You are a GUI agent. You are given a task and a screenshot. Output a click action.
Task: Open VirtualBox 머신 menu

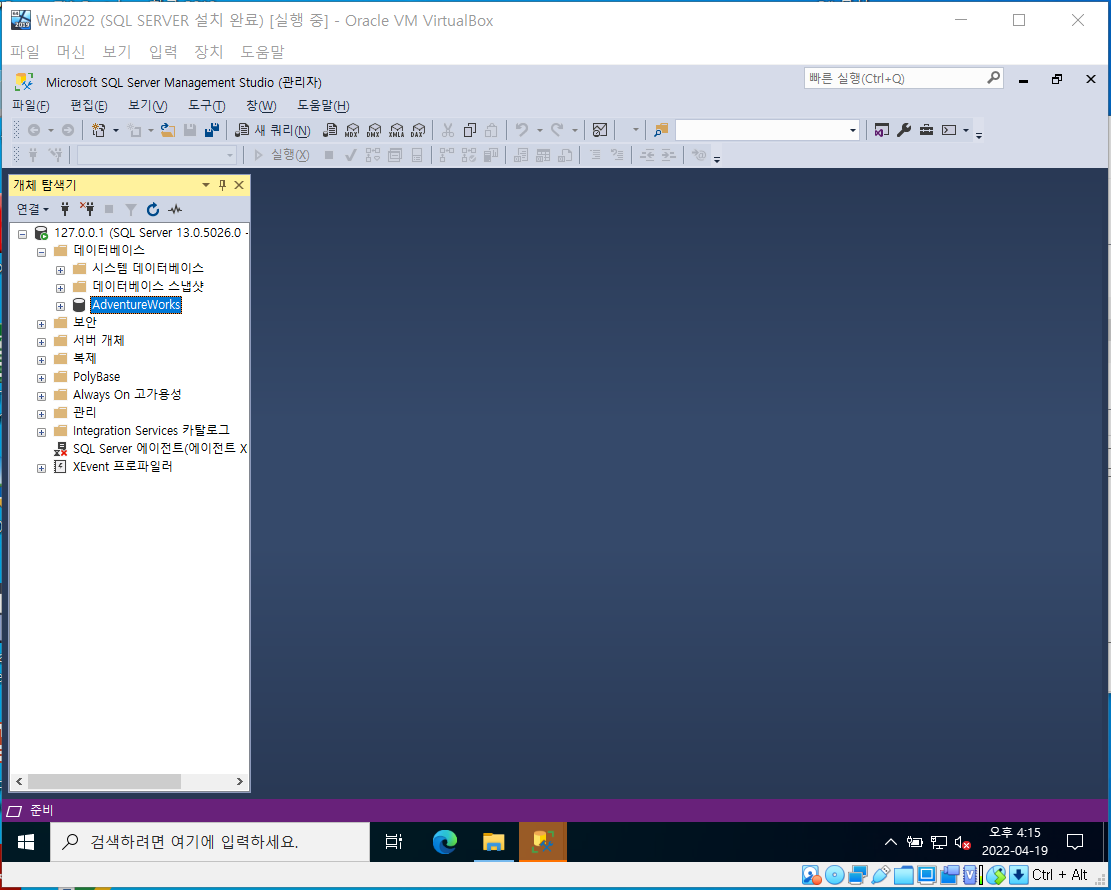click(x=71, y=52)
